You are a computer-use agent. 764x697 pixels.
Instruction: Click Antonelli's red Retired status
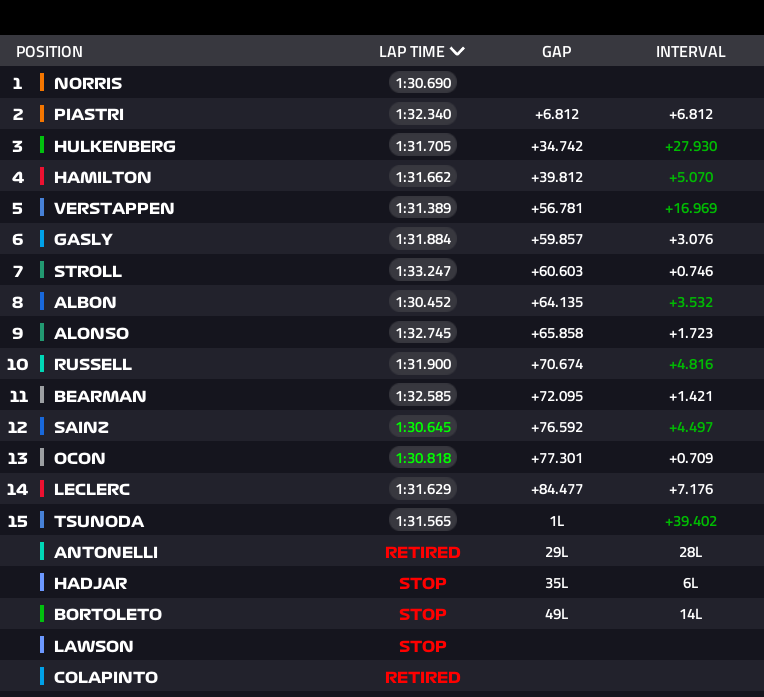(422, 552)
